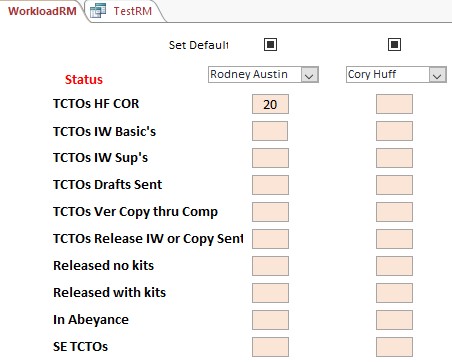This screenshot has height=362, width=452.
Task: Toggle Set Default checkbox above Rodney Austin
Action: 270,44
